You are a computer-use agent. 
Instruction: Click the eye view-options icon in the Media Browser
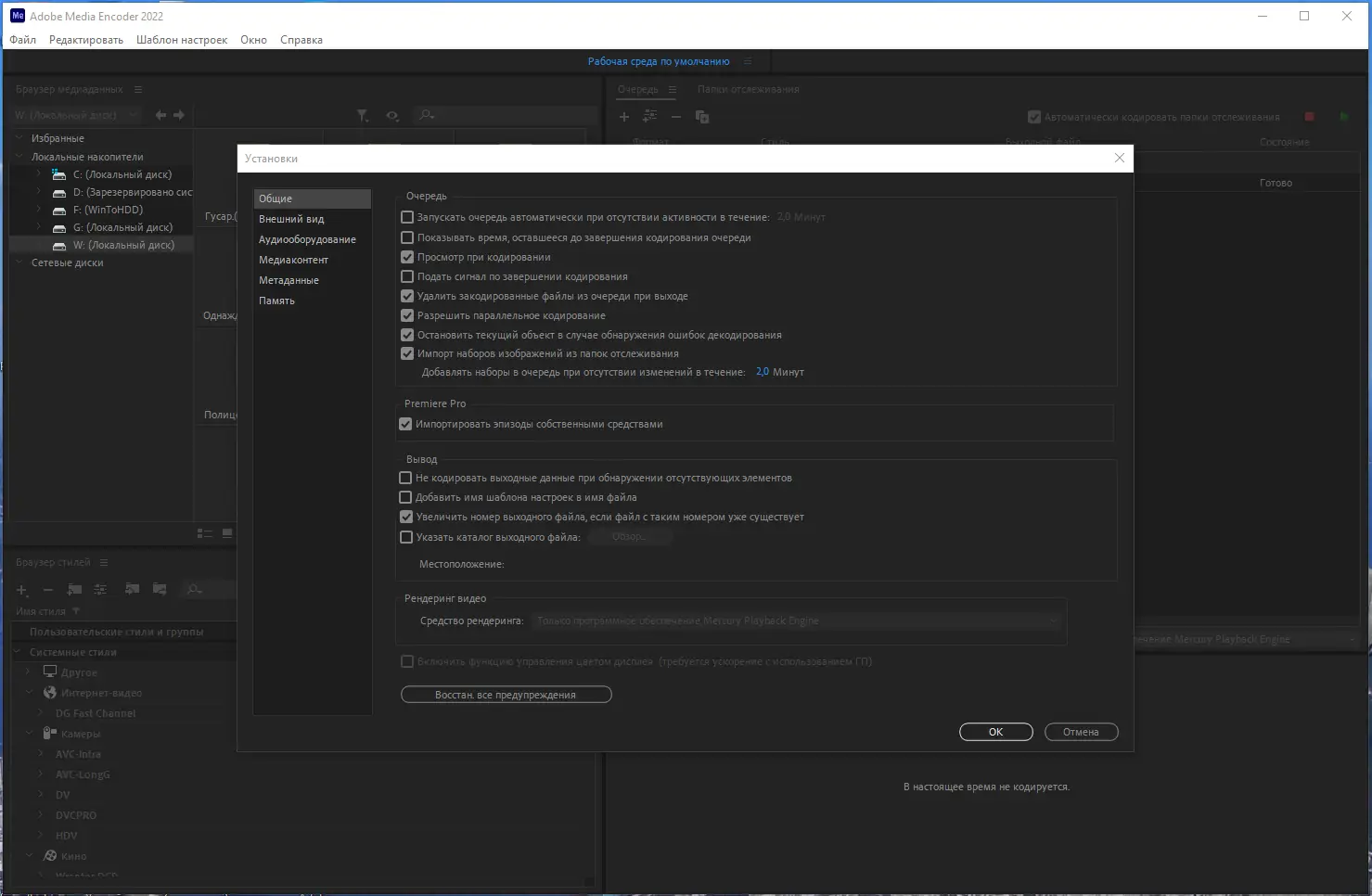392,116
